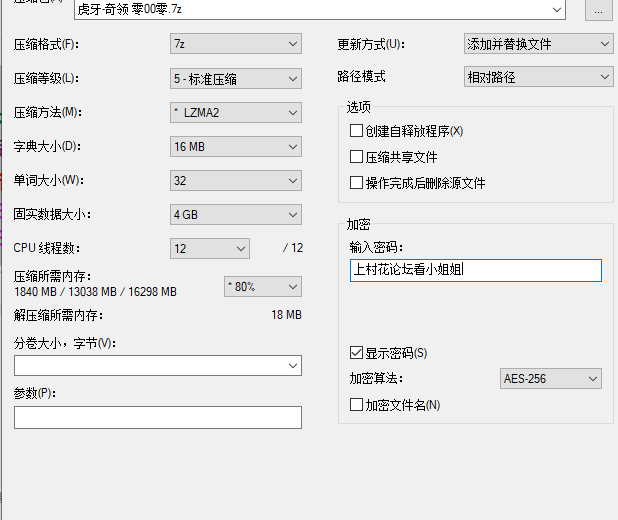Expand the 固实数据大小 4 GB dropdown
The width and height of the screenshot is (618, 520).
(235, 214)
